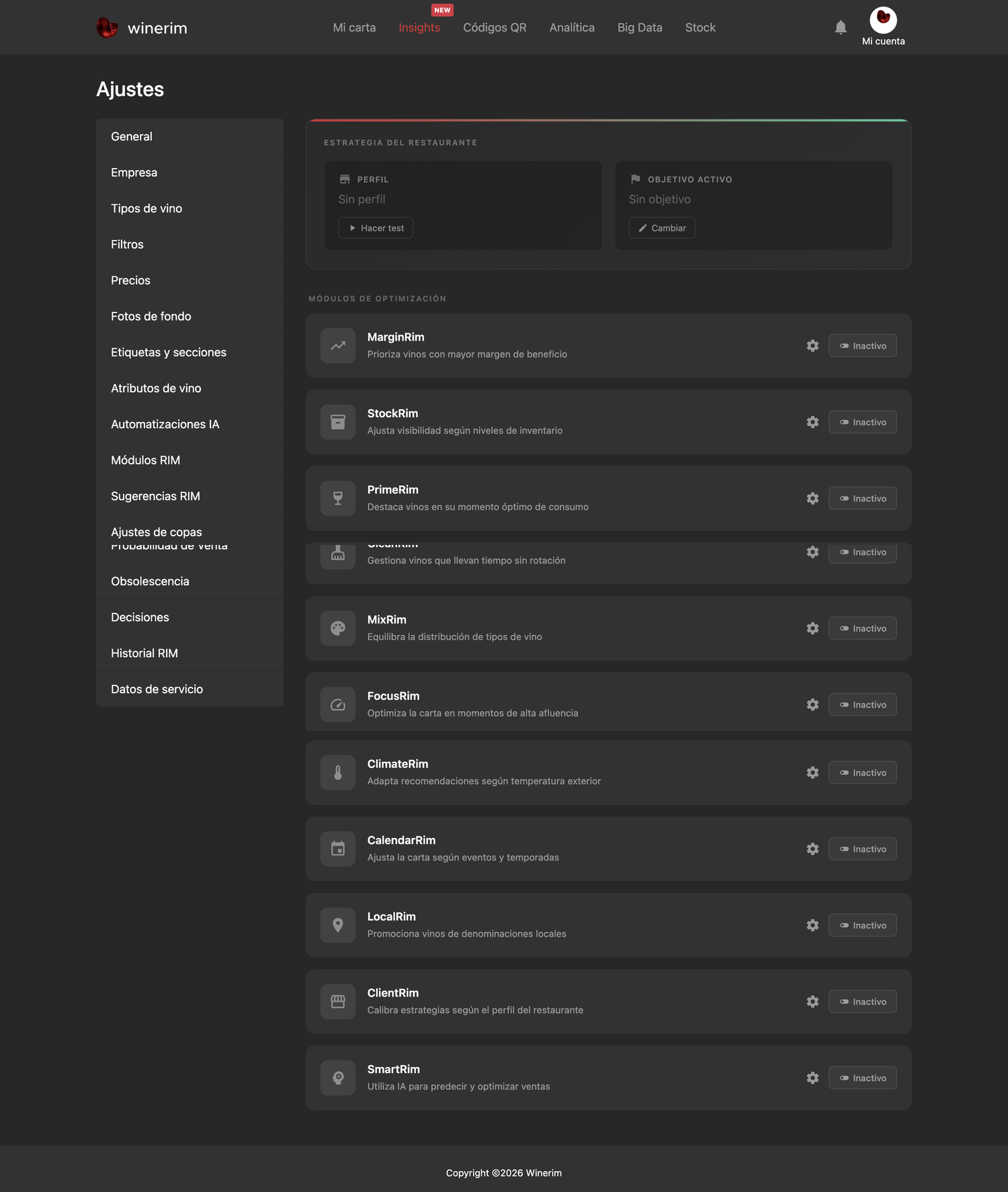Click the MixRim palette icon

pyautogui.click(x=338, y=628)
